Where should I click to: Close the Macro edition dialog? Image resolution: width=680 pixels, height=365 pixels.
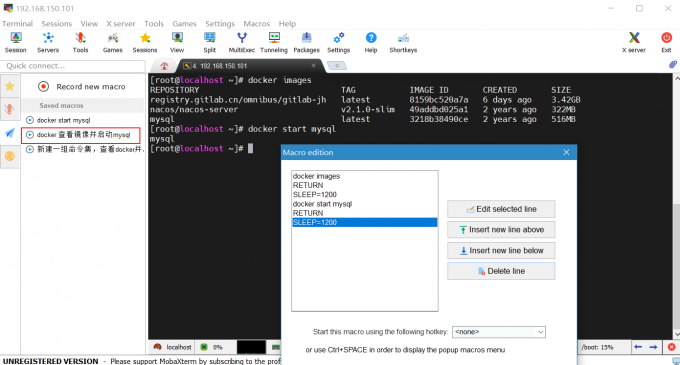[x=566, y=153]
